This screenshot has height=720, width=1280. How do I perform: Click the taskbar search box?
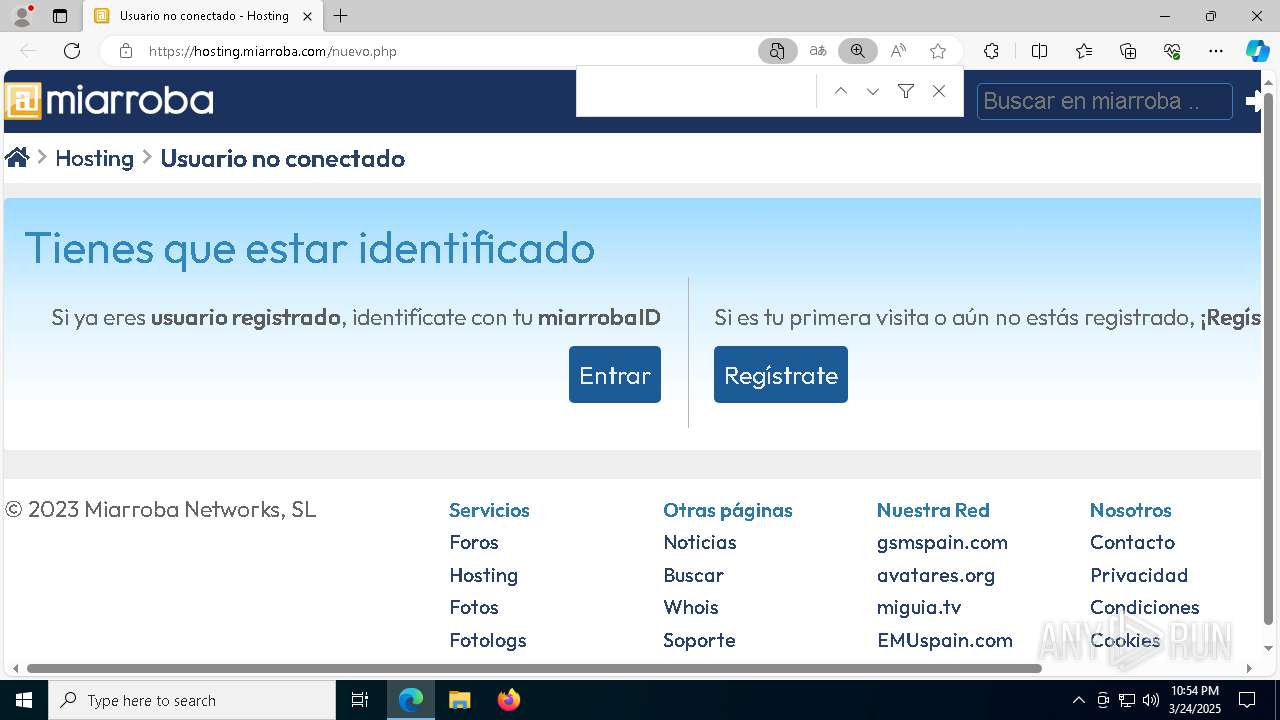point(192,700)
